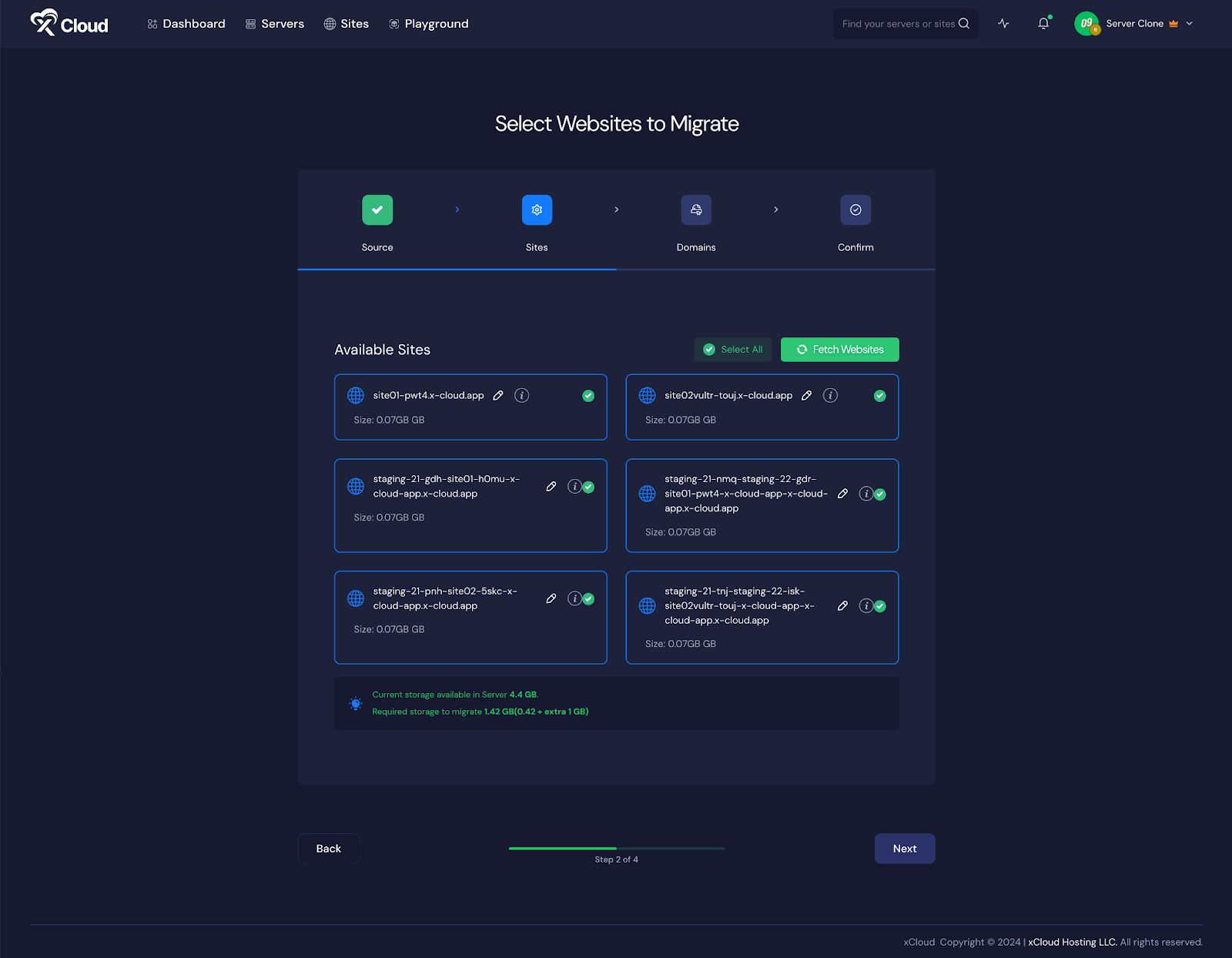Click the activity monitor icon in top bar
Viewport: 1232px width, 958px height.
click(1003, 23)
